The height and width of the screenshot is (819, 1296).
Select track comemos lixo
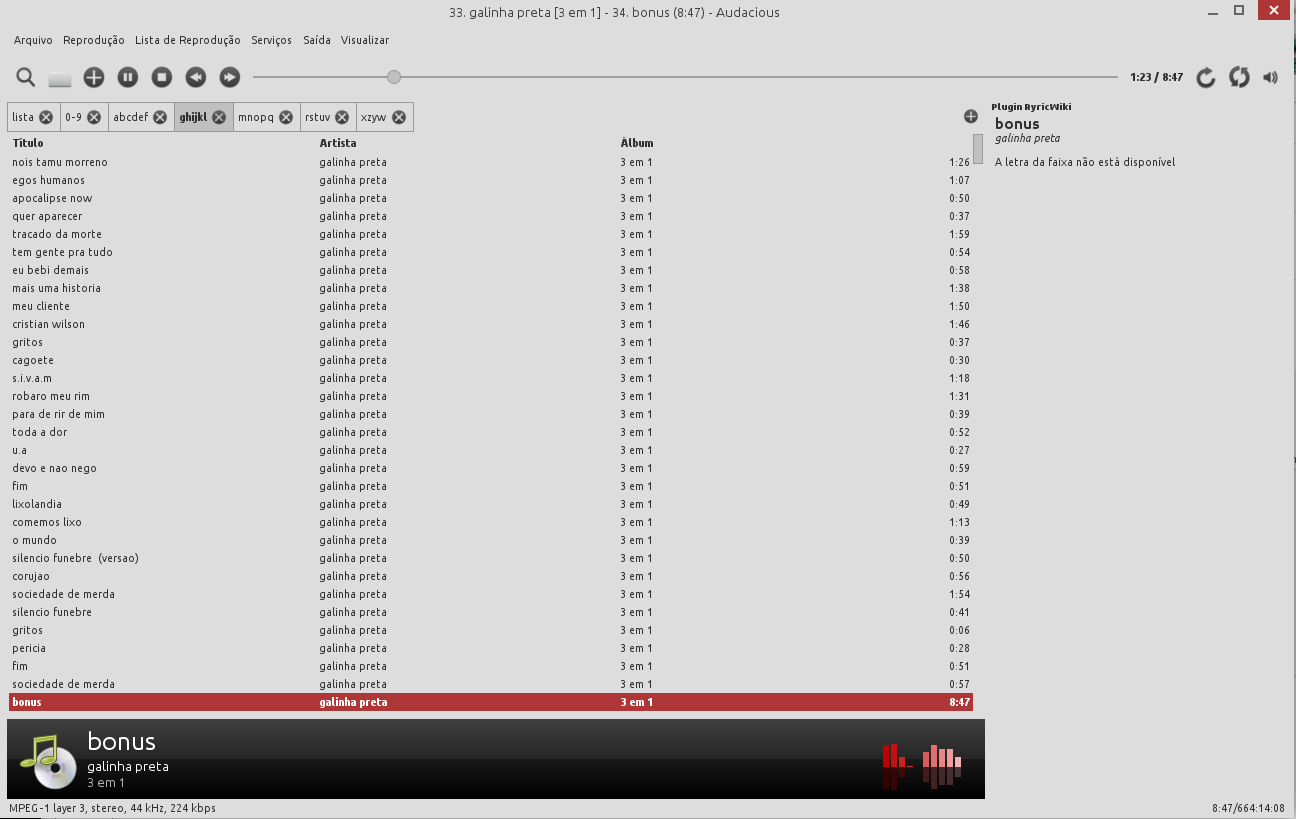point(490,522)
